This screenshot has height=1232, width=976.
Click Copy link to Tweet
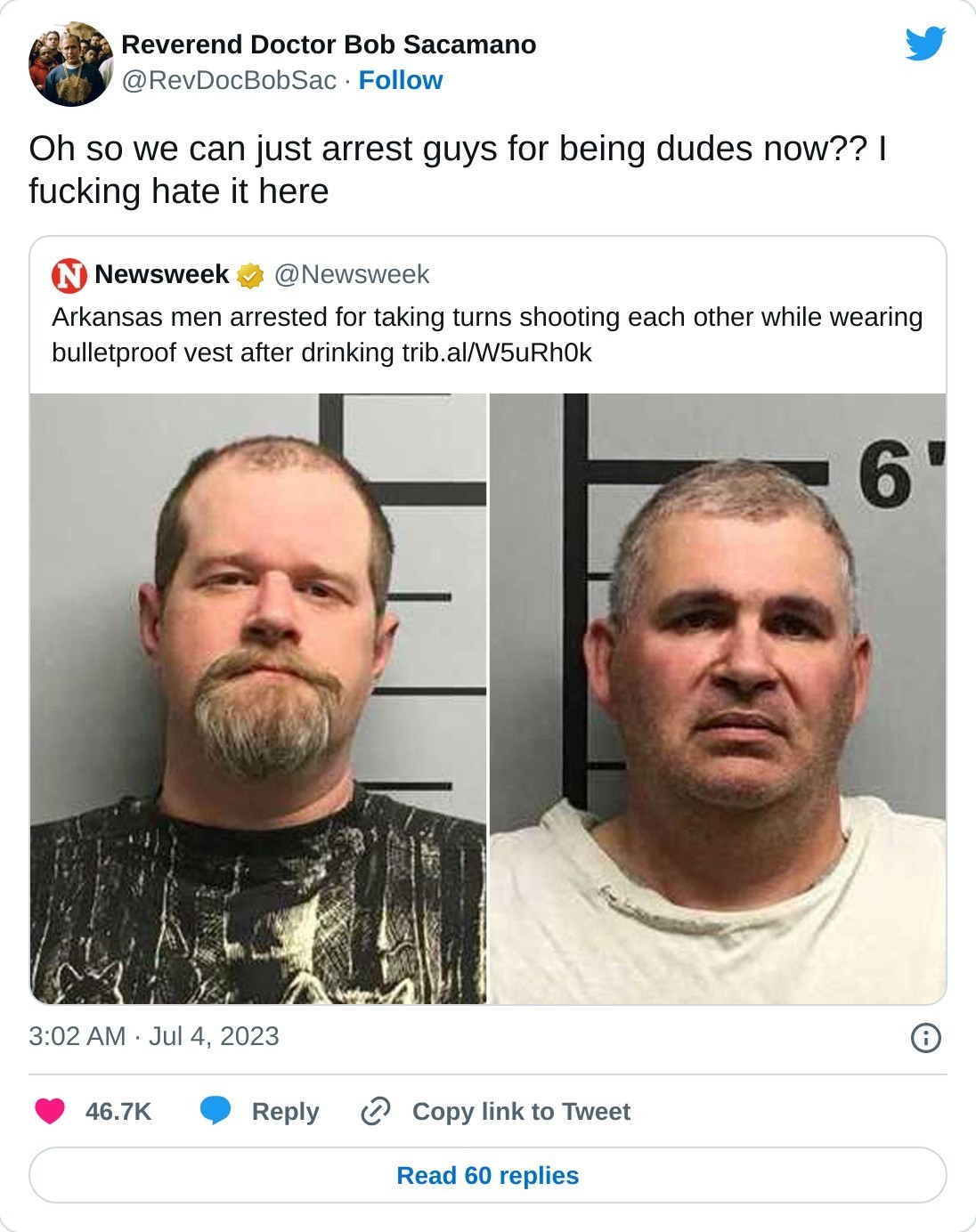point(521,1111)
